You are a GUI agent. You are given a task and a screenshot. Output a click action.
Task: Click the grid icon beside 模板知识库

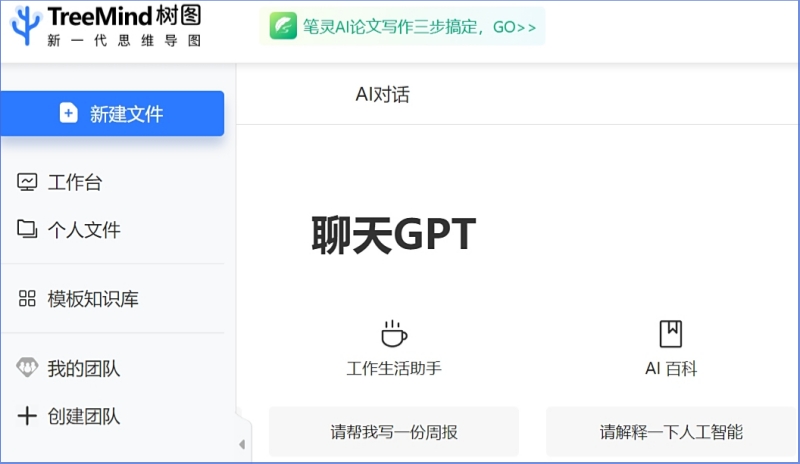click(27, 299)
